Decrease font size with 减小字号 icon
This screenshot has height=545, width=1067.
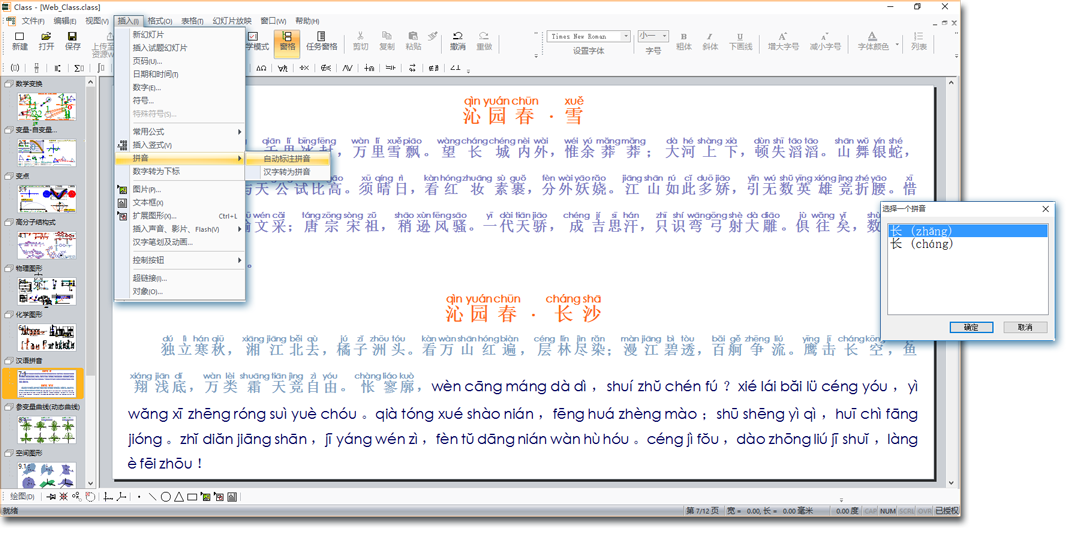click(x=825, y=40)
